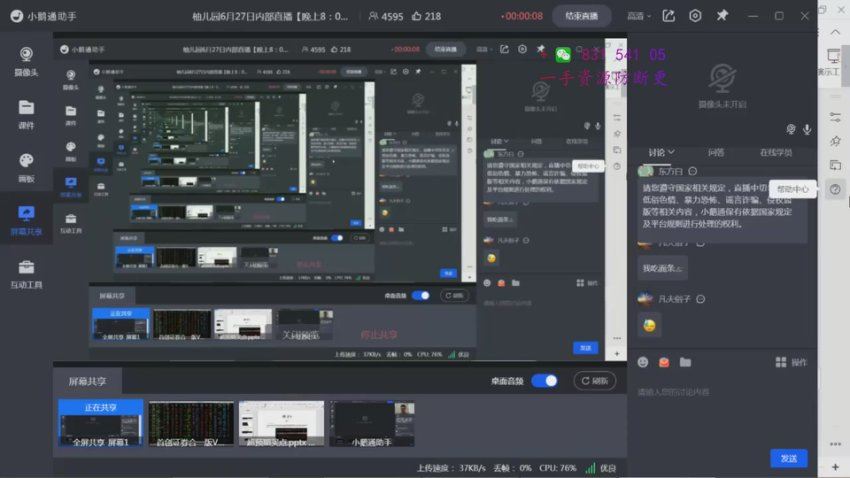Image resolution: width=850 pixels, height=478 pixels.
Task: Switch to the 问答 tab
Action: (716, 153)
